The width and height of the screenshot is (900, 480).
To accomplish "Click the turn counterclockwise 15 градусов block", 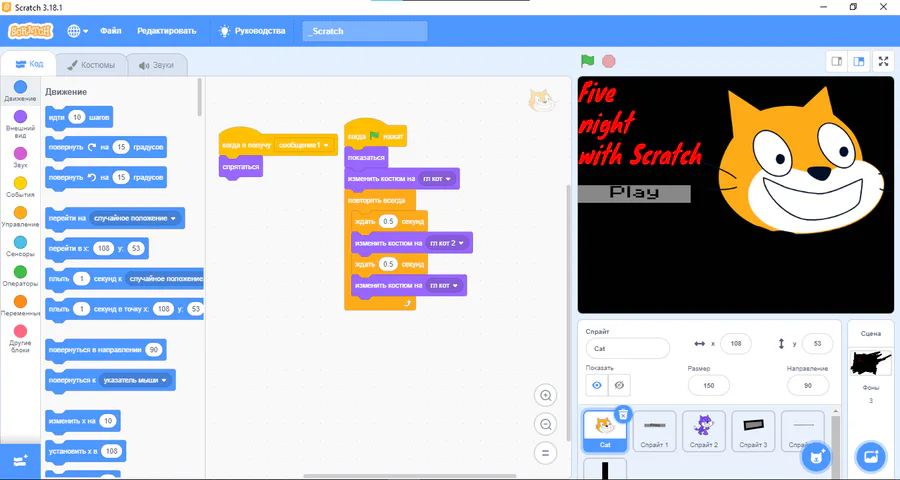I will click(x=106, y=178).
